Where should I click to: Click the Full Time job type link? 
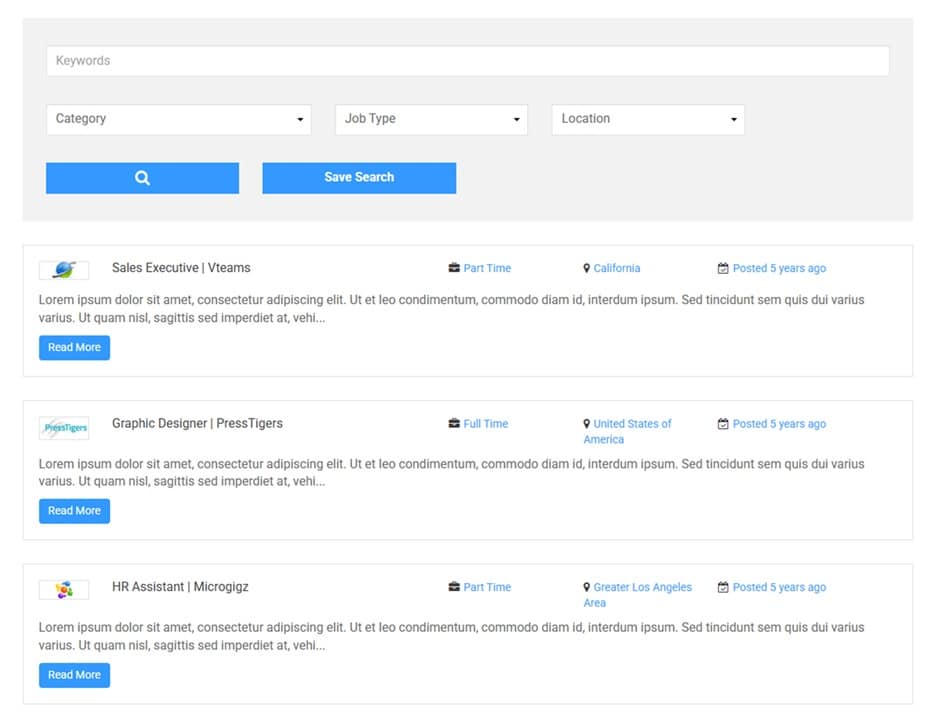pos(486,423)
